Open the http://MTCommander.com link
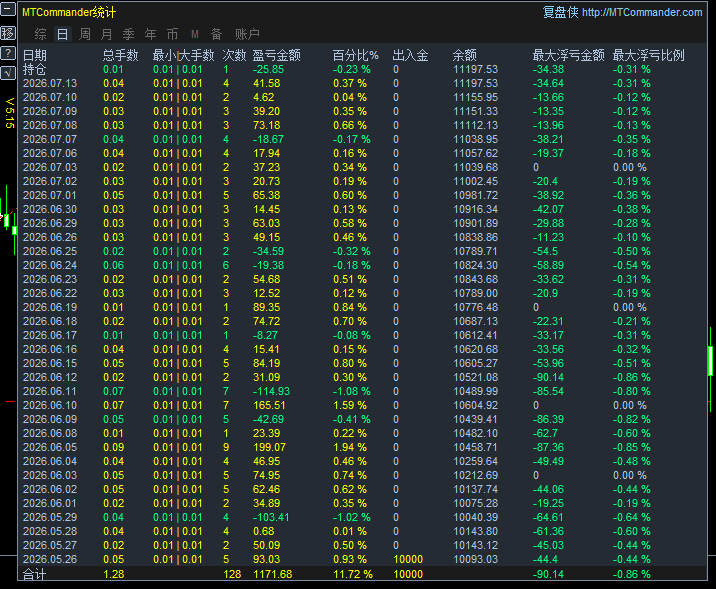 point(642,12)
